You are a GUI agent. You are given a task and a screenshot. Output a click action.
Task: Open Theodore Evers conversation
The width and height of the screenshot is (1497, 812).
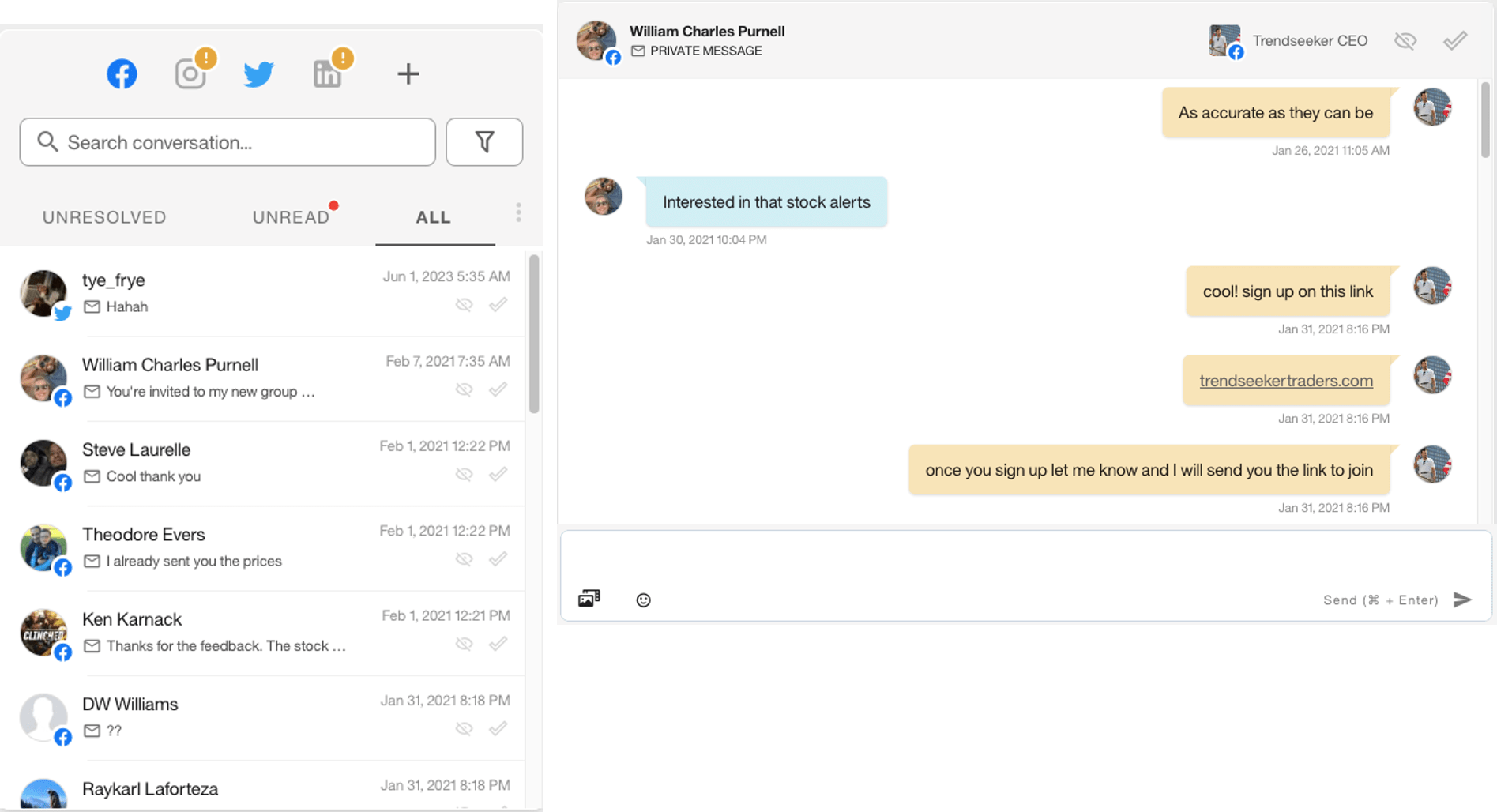(237, 547)
